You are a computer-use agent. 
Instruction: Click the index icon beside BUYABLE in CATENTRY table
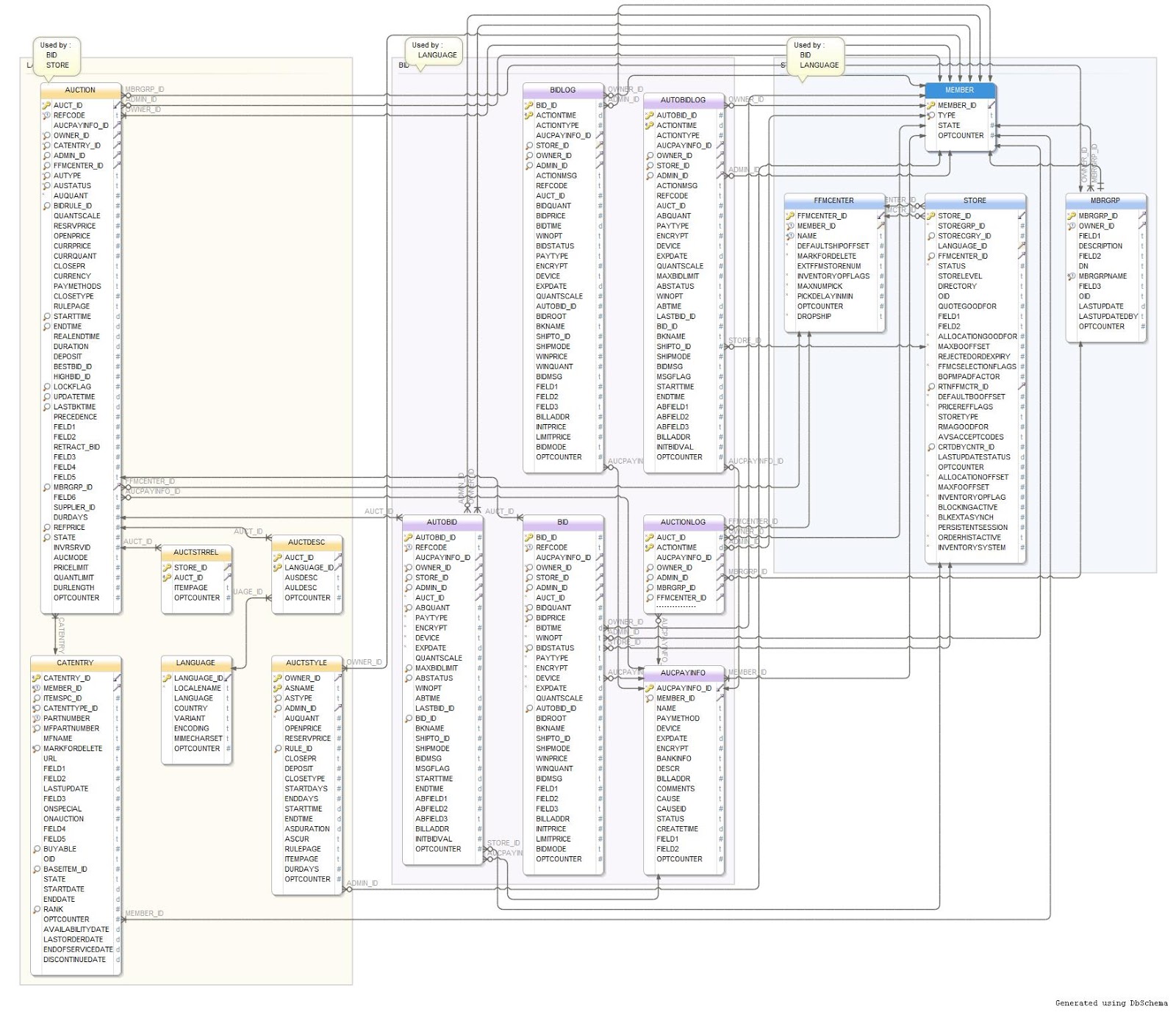tap(36, 849)
